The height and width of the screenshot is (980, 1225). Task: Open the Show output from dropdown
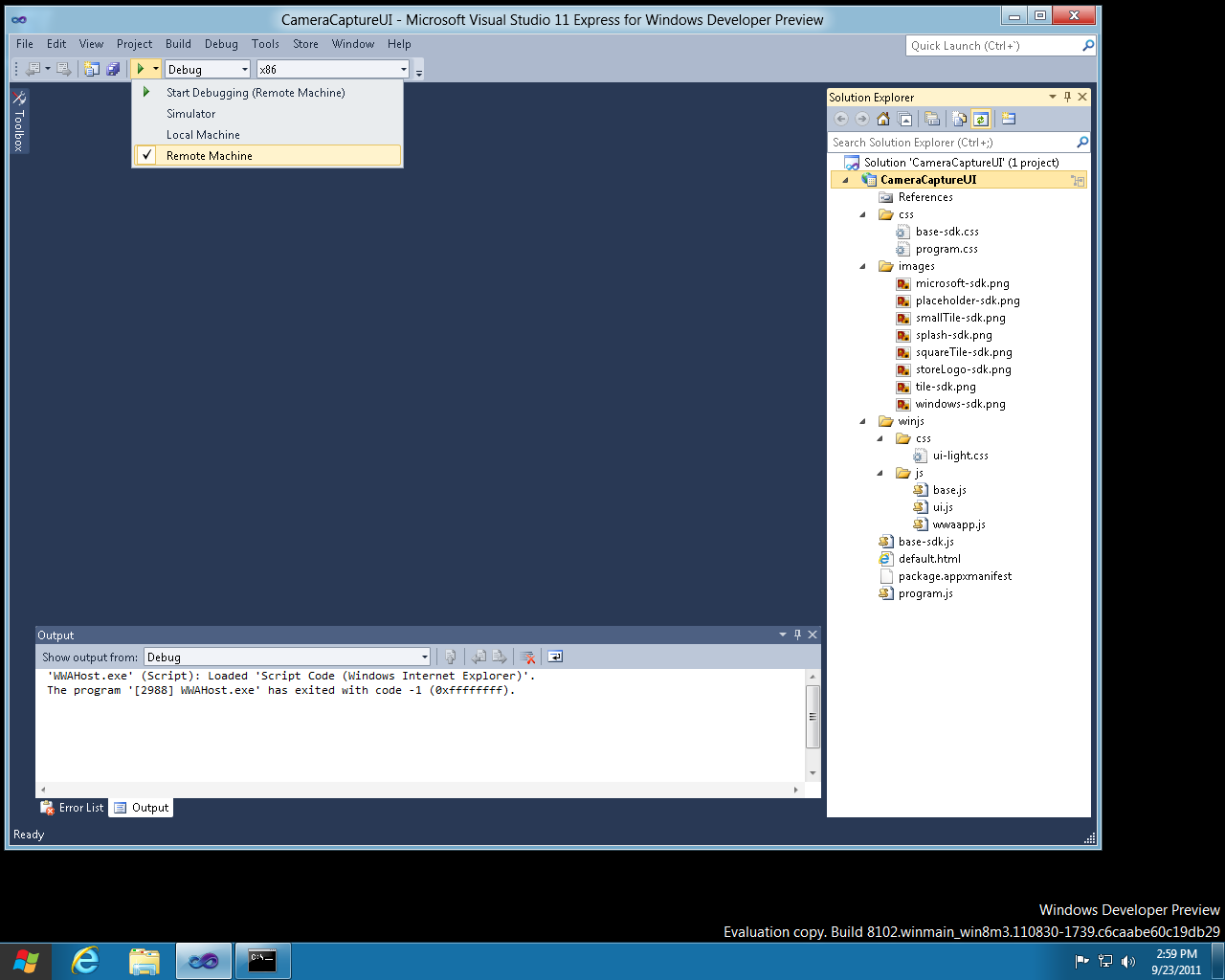424,657
